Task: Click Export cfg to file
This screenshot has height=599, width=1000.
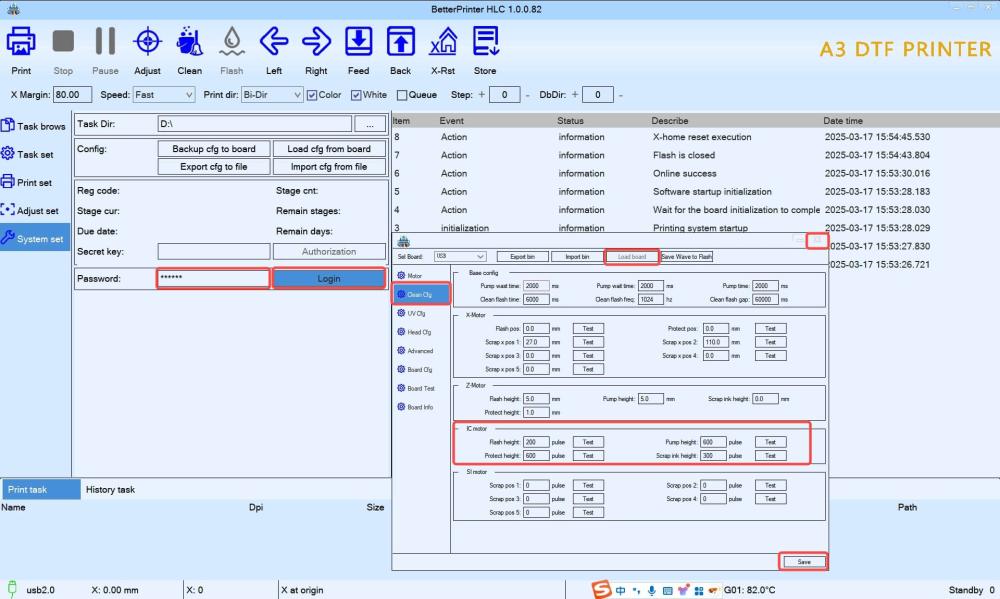Action: click(x=214, y=166)
